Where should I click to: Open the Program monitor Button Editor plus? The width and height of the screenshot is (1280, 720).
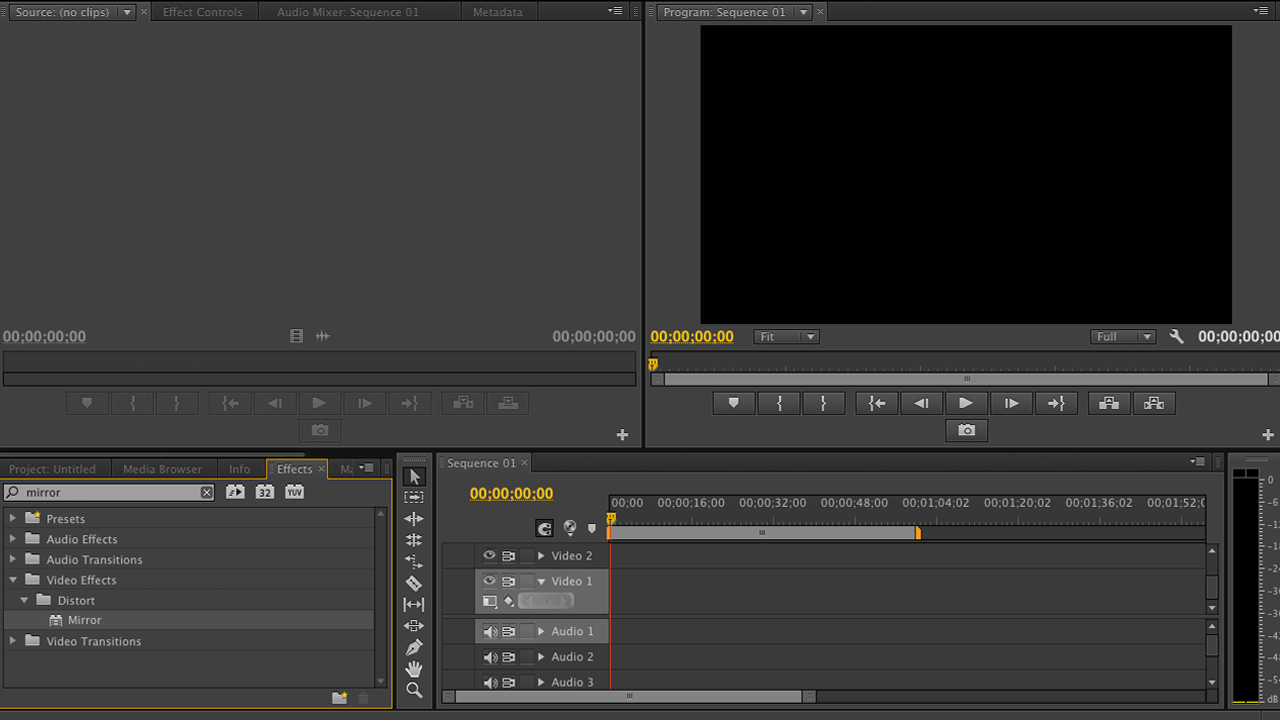(x=1269, y=435)
